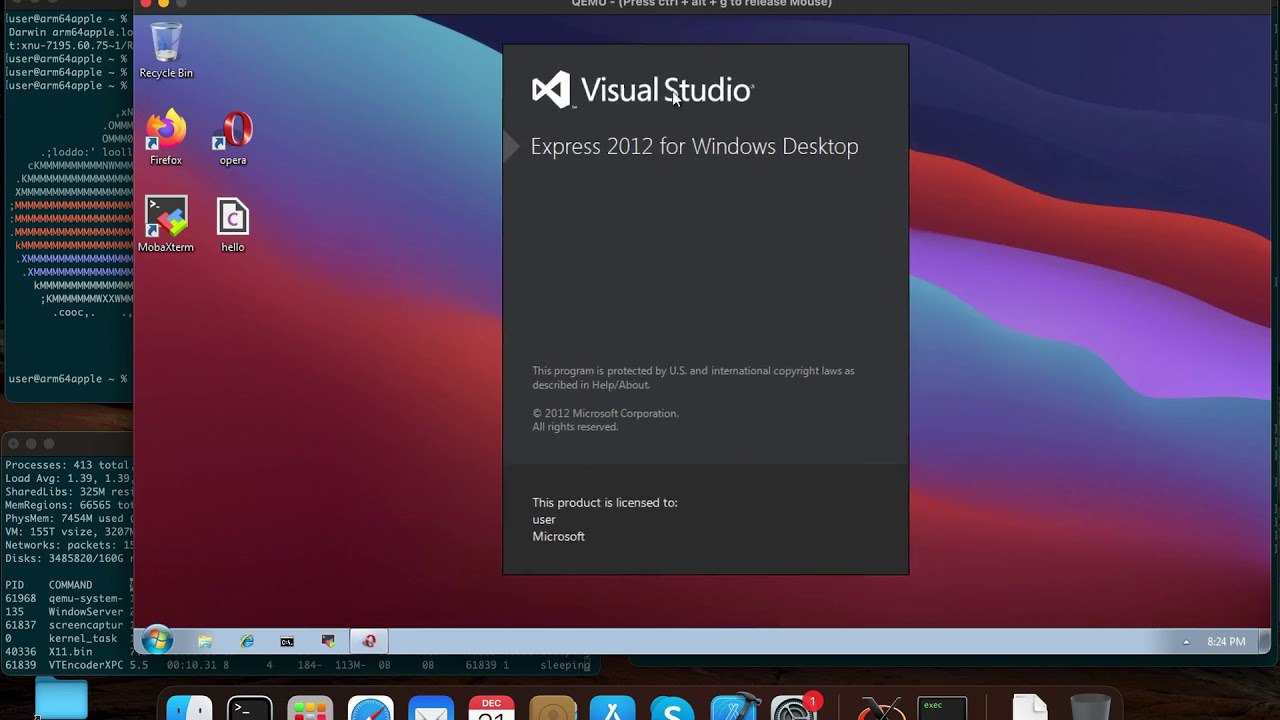Launch Internet Explorer from the taskbar
Image resolution: width=1280 pixels, height=720 pixels.
coord(247,641)
